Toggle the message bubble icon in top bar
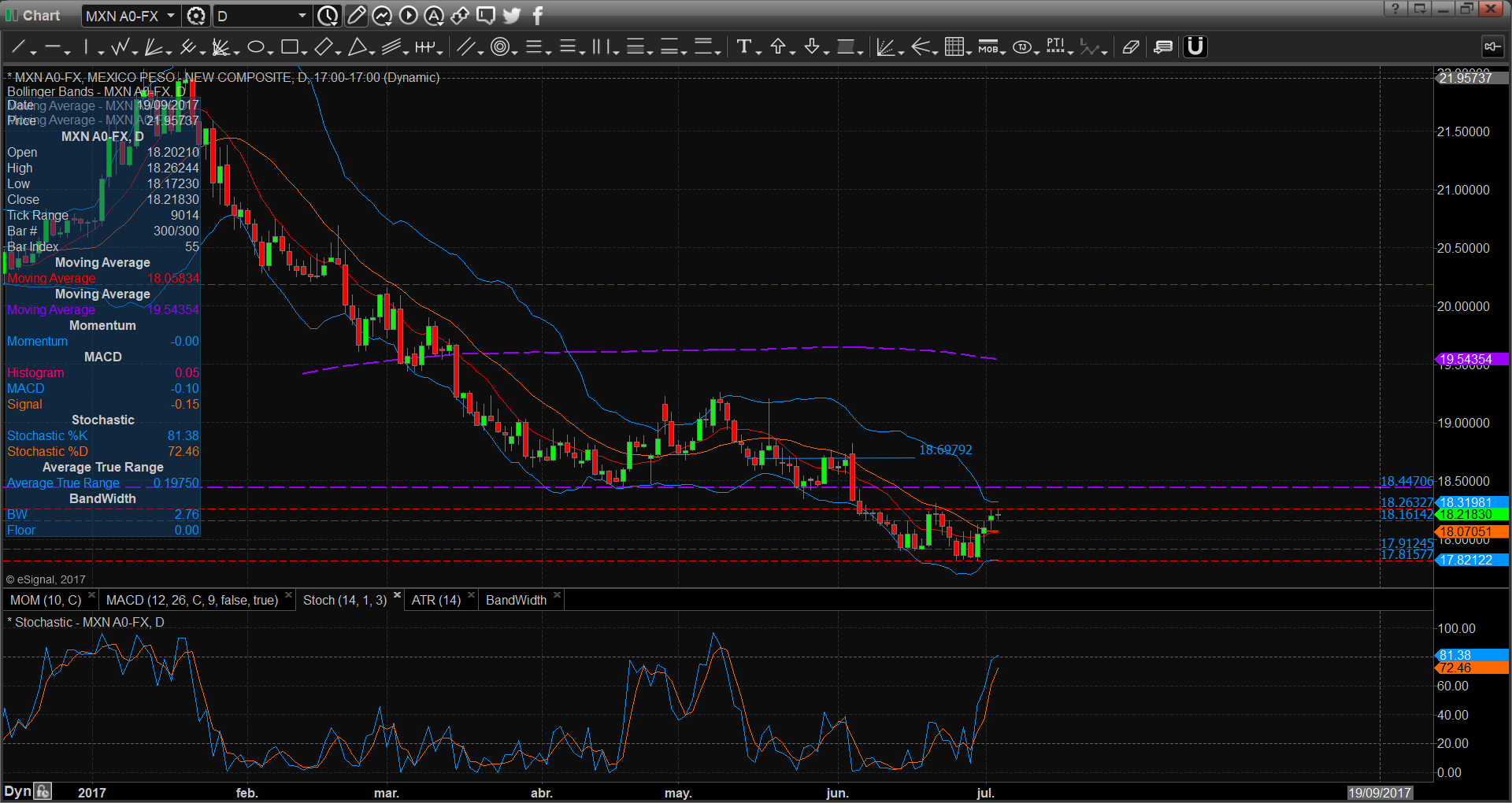This screenshot has width=1512, height=803. click(x=486, y=16)
